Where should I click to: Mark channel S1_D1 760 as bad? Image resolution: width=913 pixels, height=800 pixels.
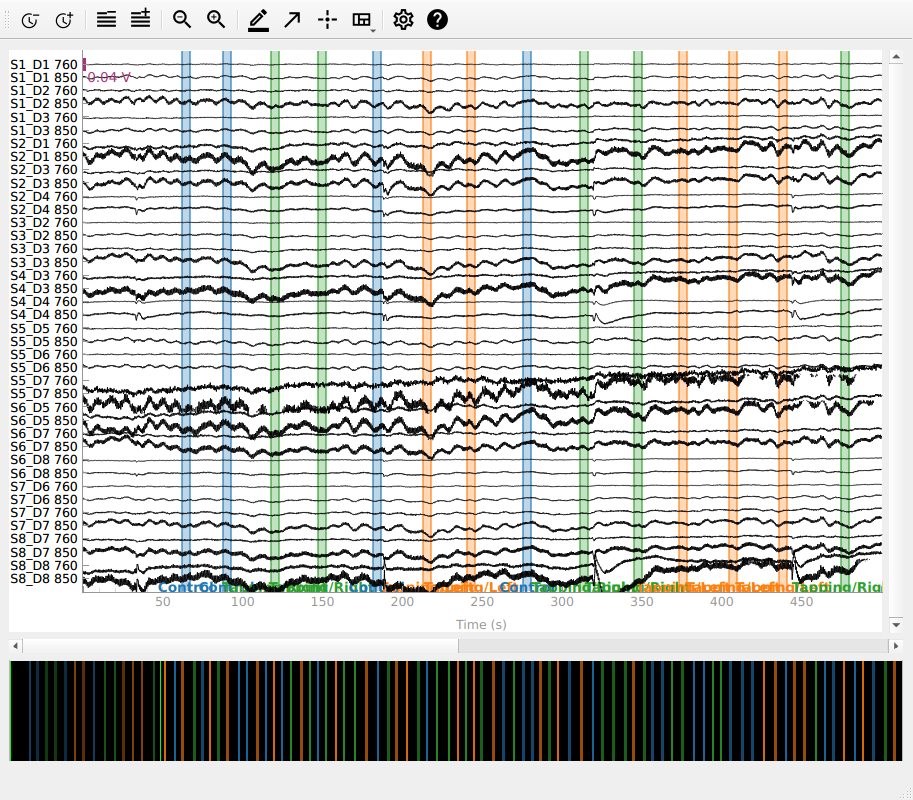pos(43,65)
